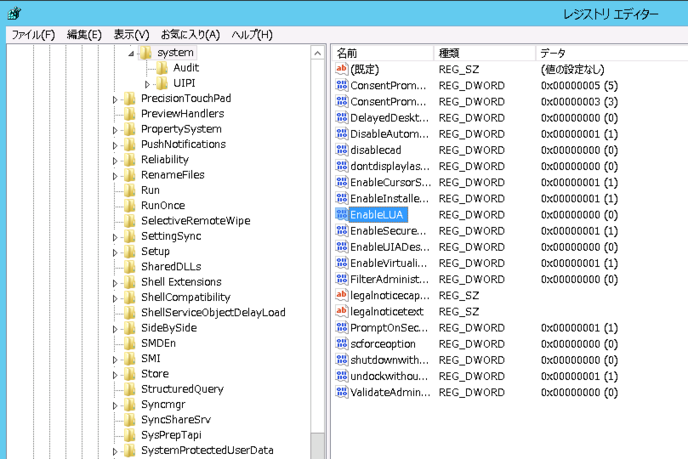Click the DelayedDeskt... DWORD icon

point(341,118)
